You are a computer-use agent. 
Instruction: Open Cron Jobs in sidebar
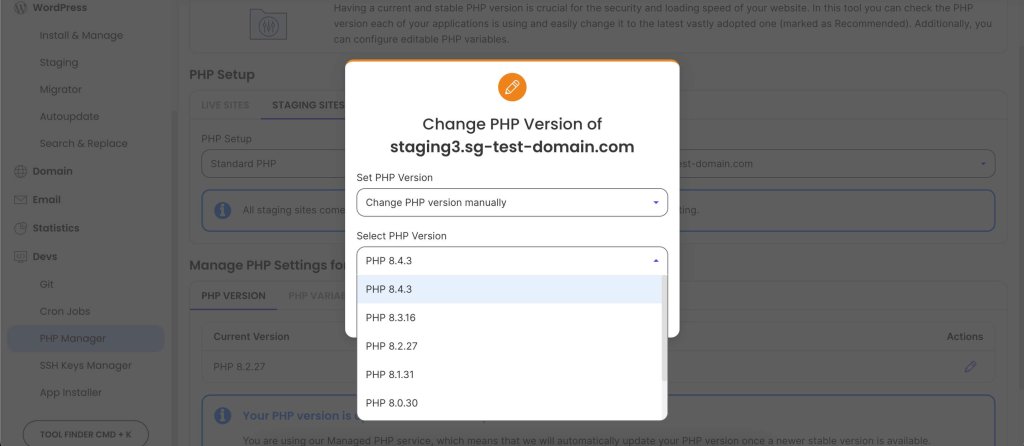tap(65, 311)
